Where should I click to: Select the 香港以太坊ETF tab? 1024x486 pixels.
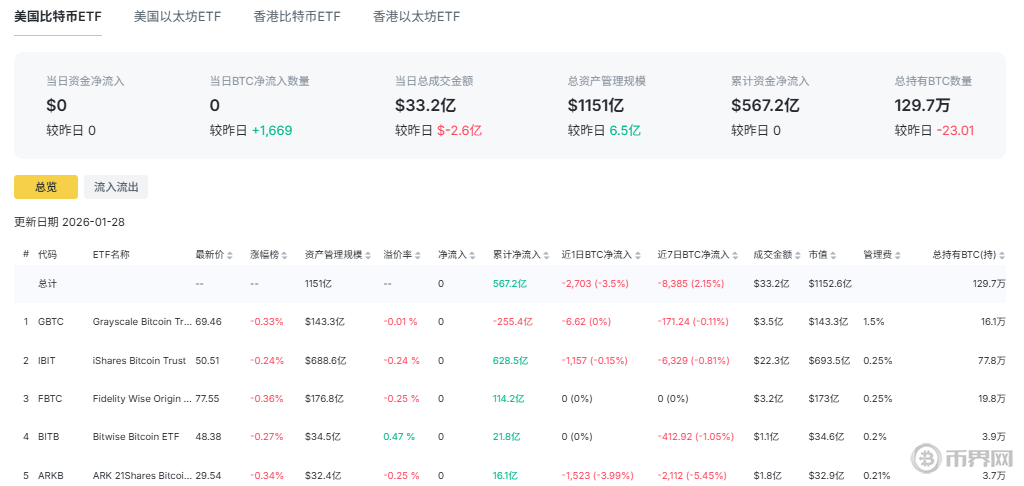pyautogui.click(x=416, y=17)
